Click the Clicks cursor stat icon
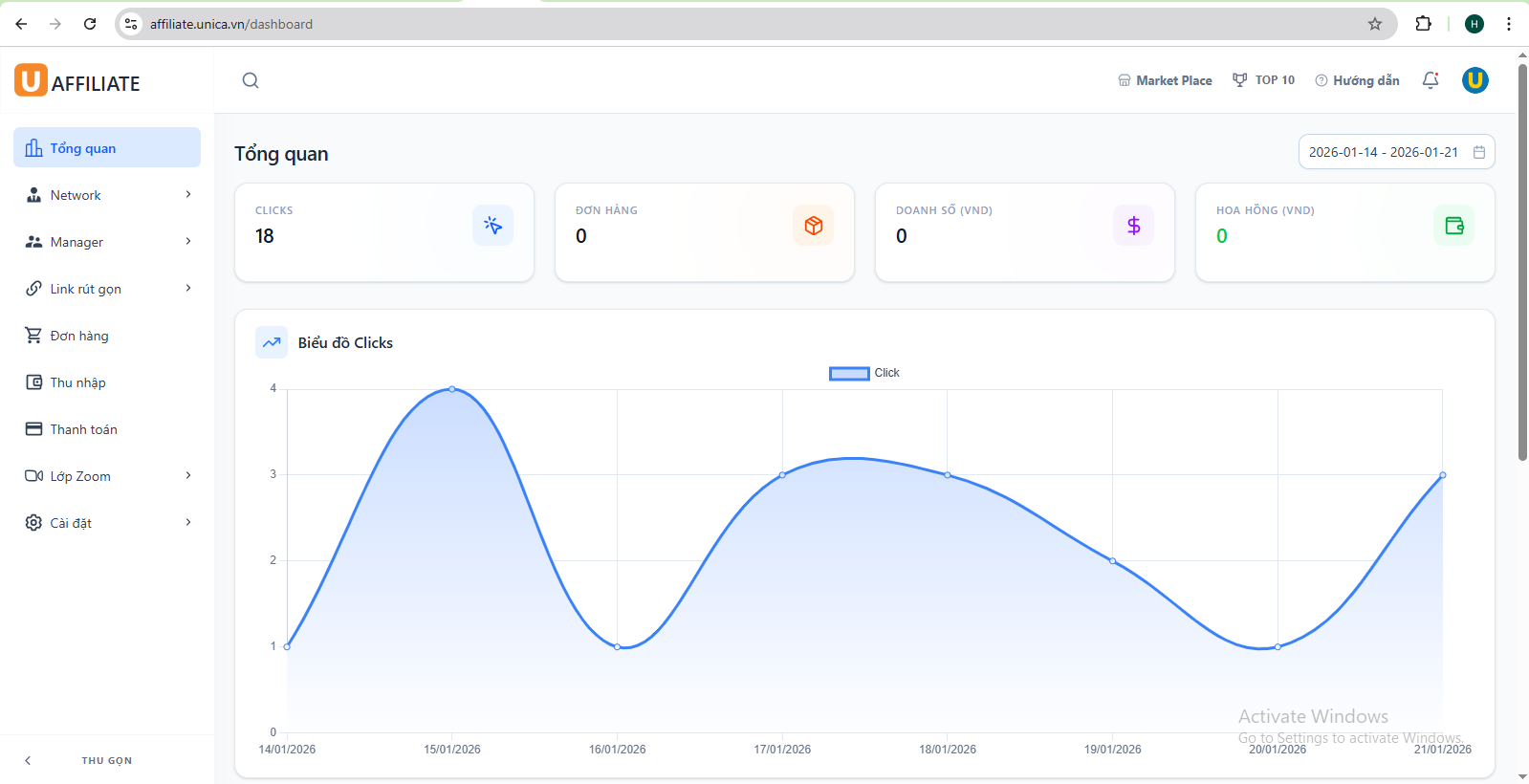 click(x=492, y=226)
